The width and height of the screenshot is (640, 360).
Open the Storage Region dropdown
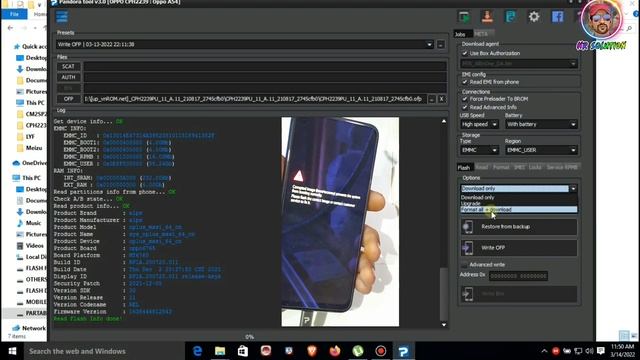(x=541, y=150)
